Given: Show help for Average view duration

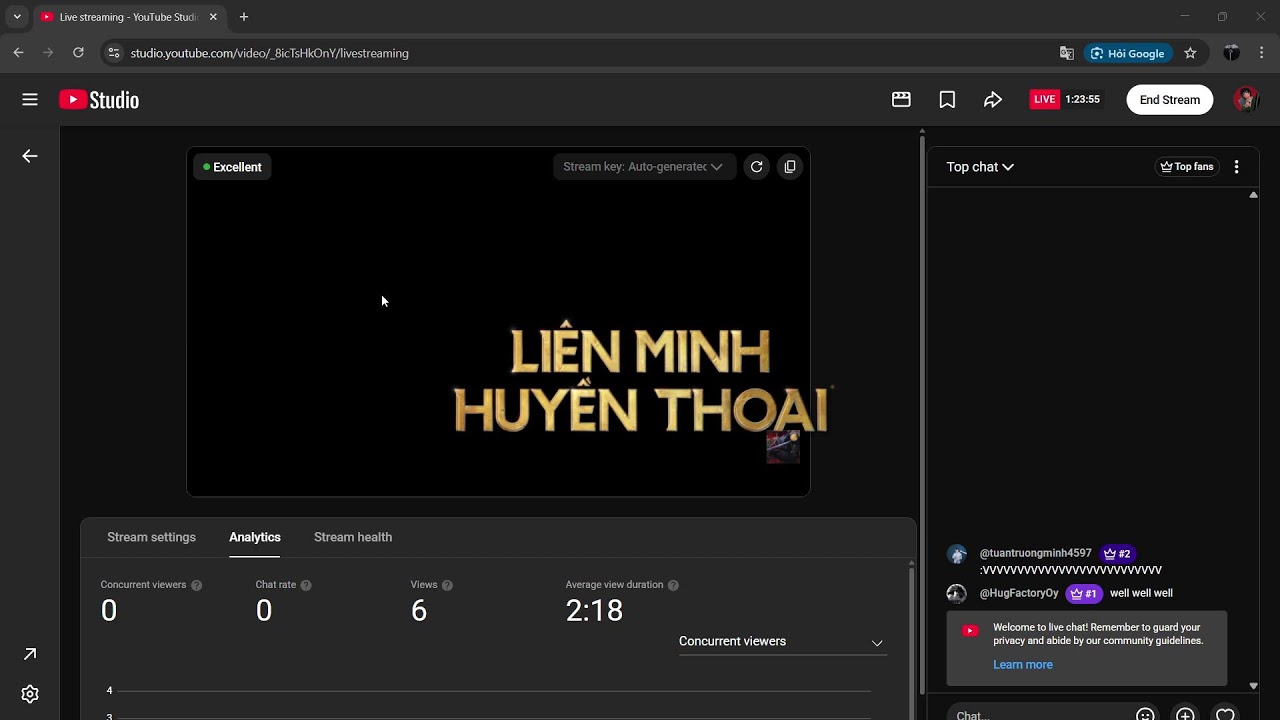Looking at the screenshot, I should [673, 585].
